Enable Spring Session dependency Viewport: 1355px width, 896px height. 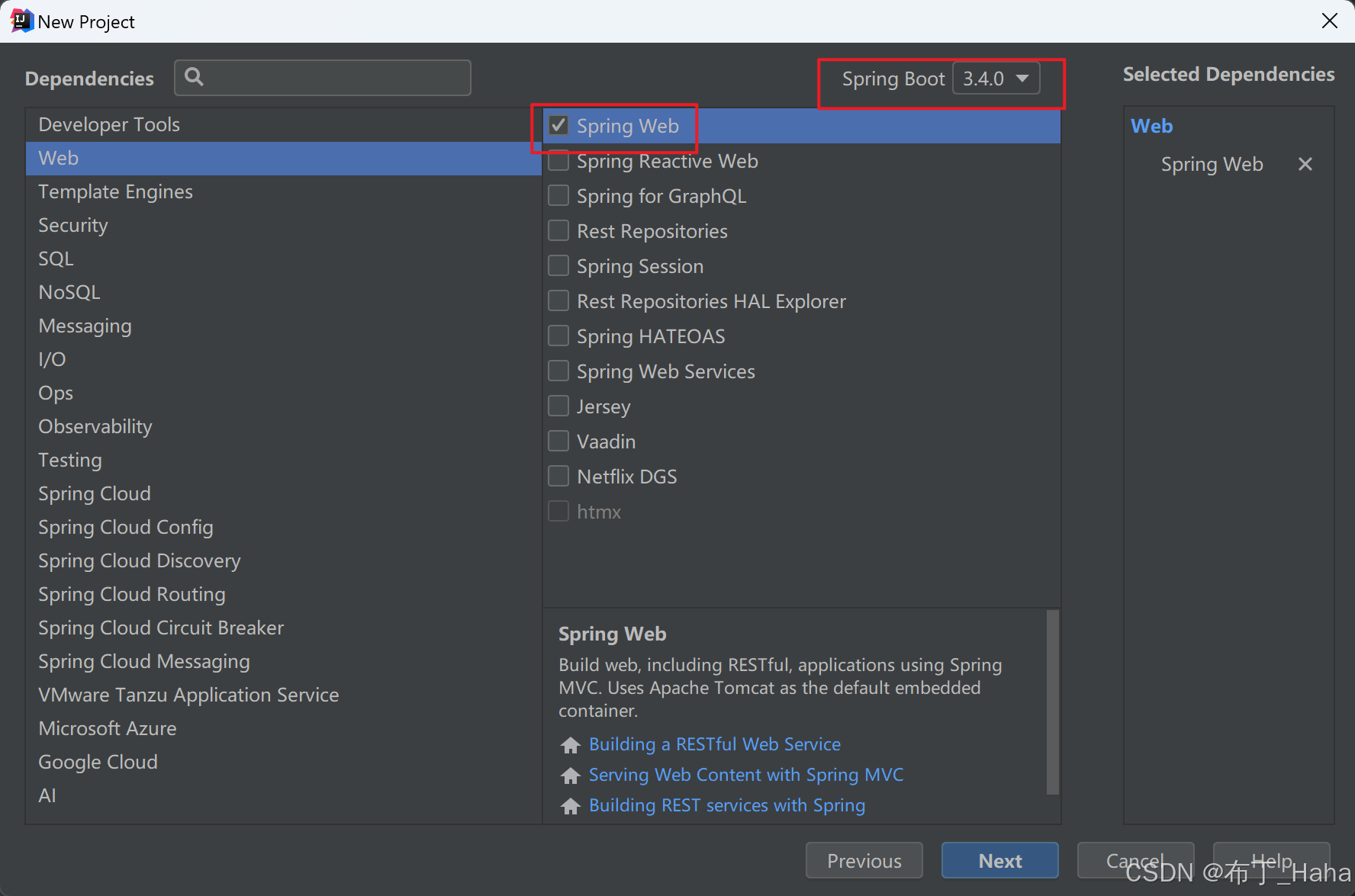[558, 266]
